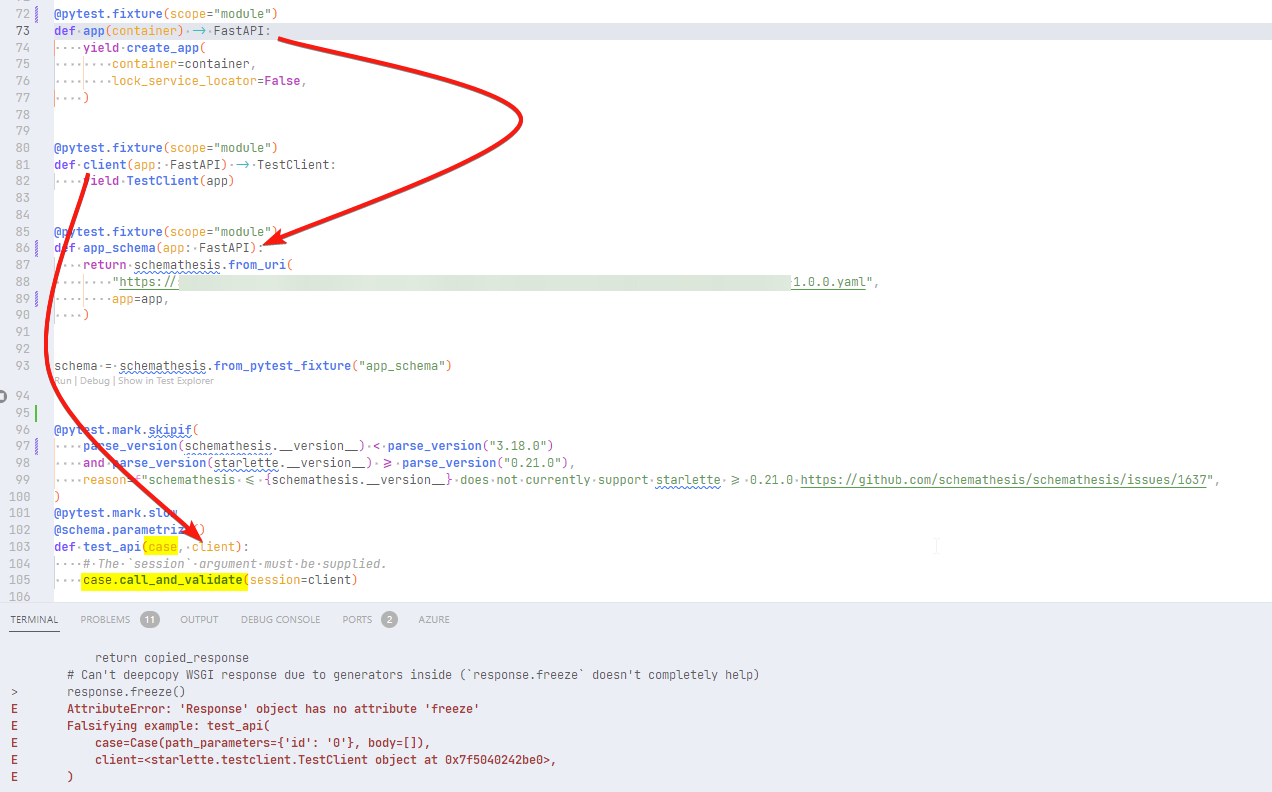
Task: Switch to the OUTPUT panel tab
Action: click(x=198, y=619)
